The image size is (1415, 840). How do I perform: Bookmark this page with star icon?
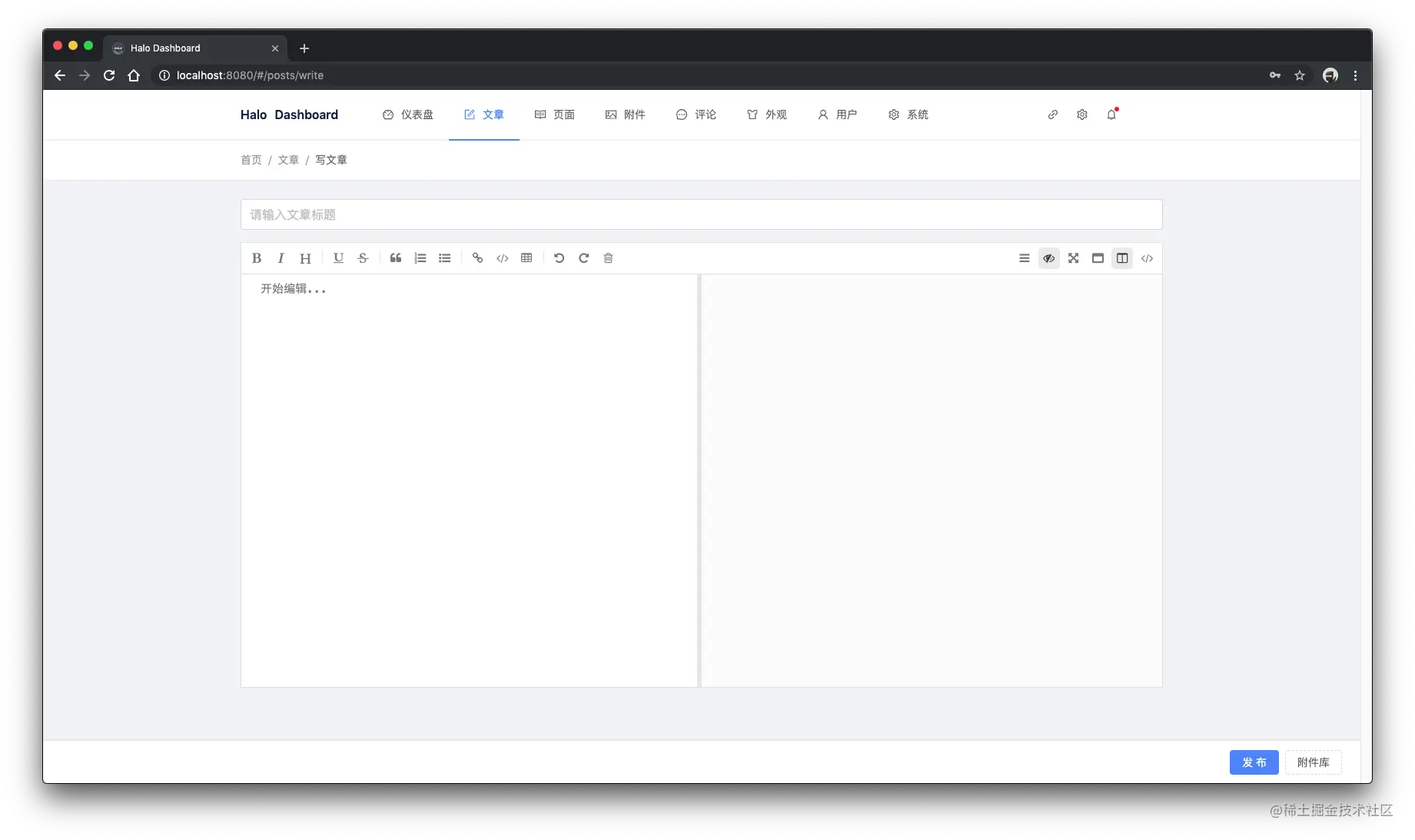[x=1300, y=75]
